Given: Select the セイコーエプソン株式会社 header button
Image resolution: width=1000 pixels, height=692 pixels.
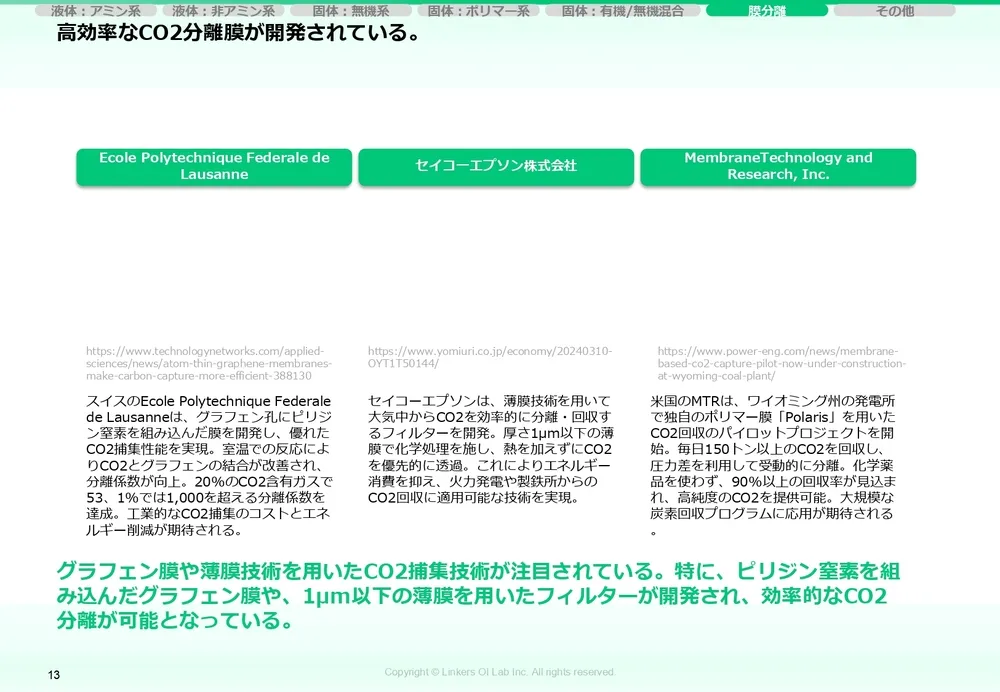Looking at the screenshot, I should [x=496, y=167].
